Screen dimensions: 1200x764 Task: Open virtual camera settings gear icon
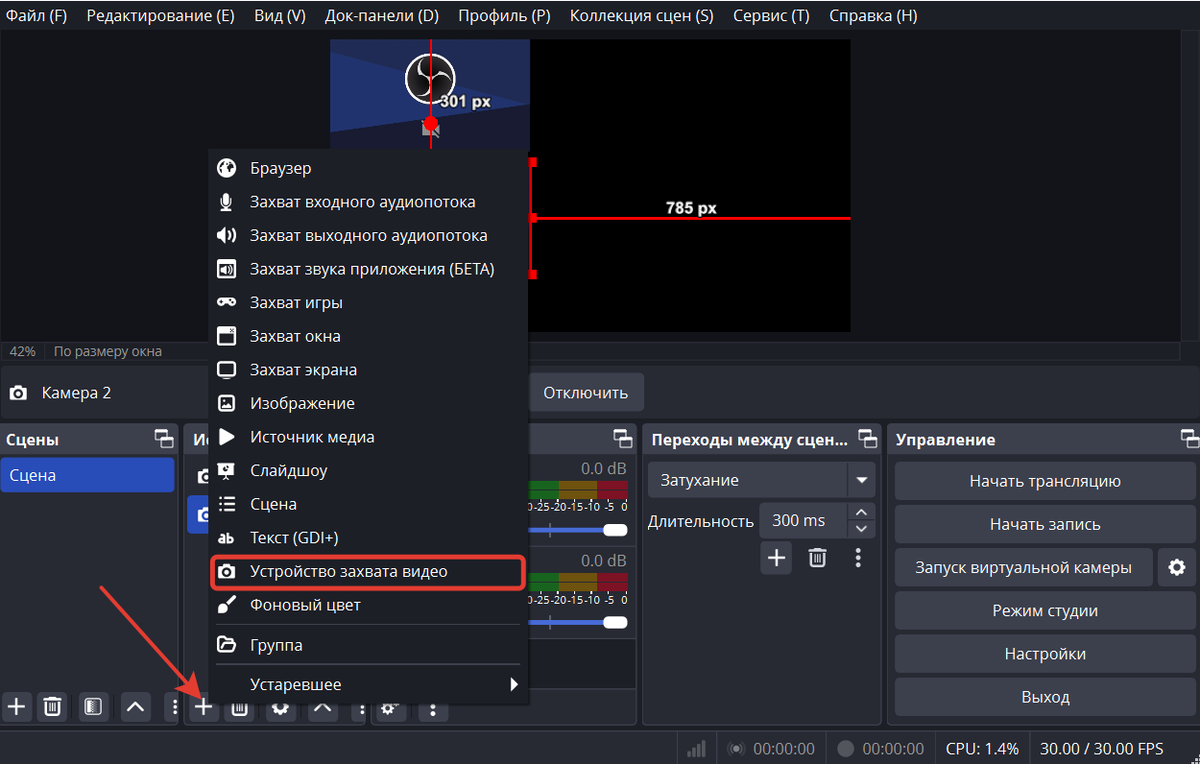(1177, 567)
